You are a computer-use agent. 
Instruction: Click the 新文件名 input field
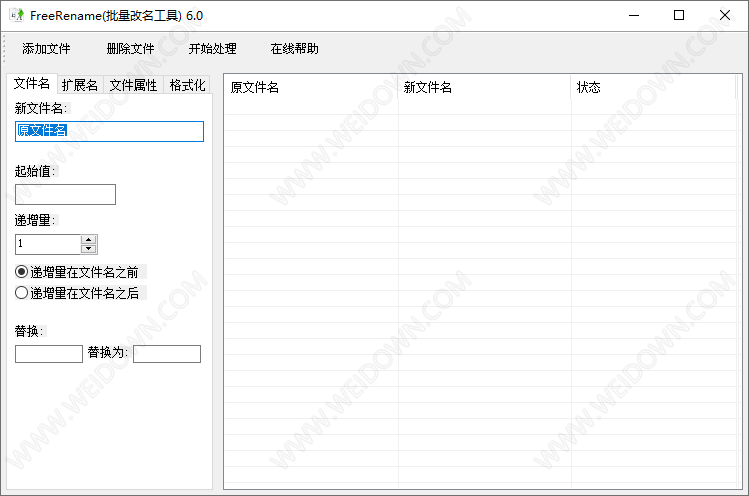pos(109,131)
